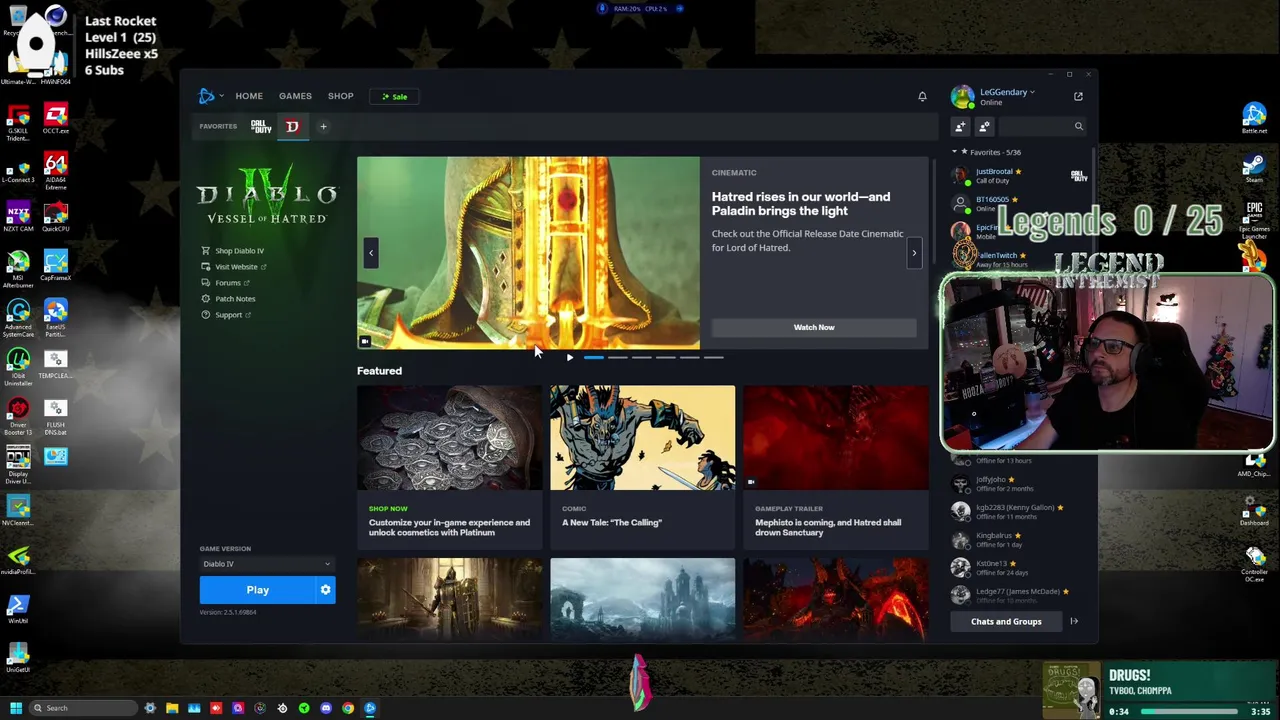Screen dimensions: 1280x720
Task: Open OCCT.exe desktop shortcut
Action: [56, 118]
